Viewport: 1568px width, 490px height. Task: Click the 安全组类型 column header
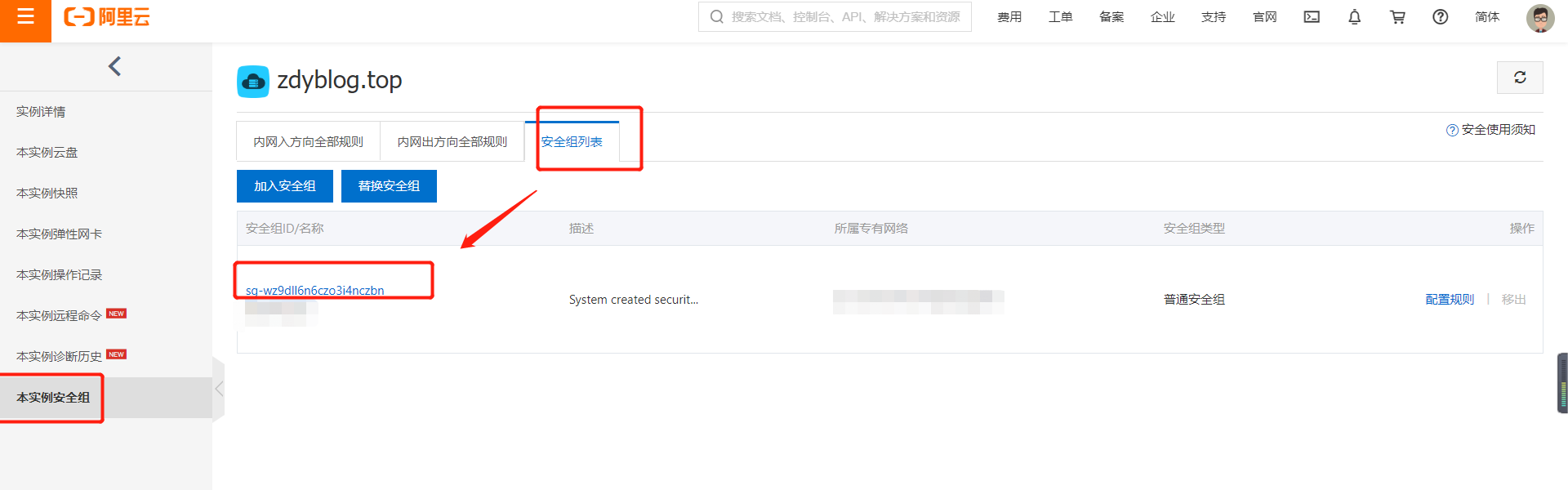(1194, 229)
